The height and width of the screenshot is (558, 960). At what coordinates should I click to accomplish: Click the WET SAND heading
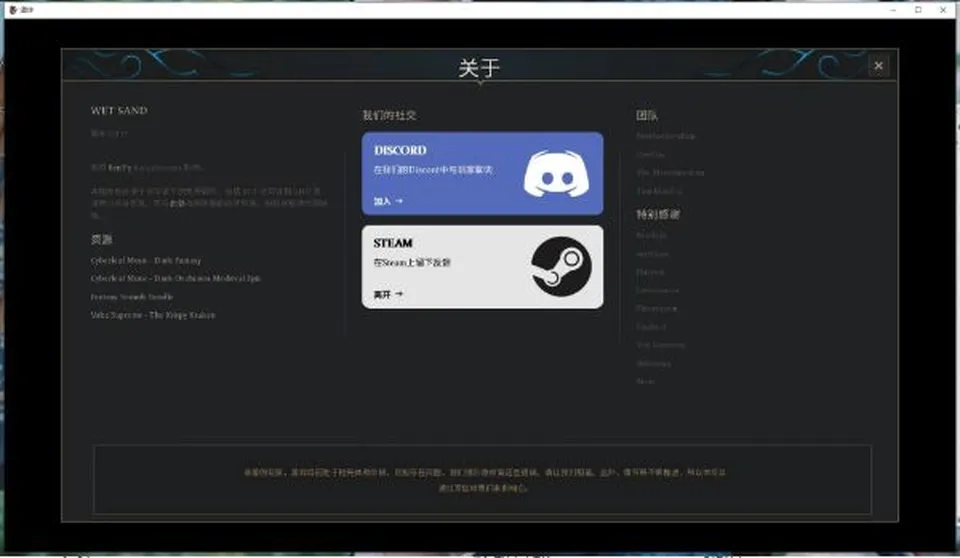tap(119, 110)
